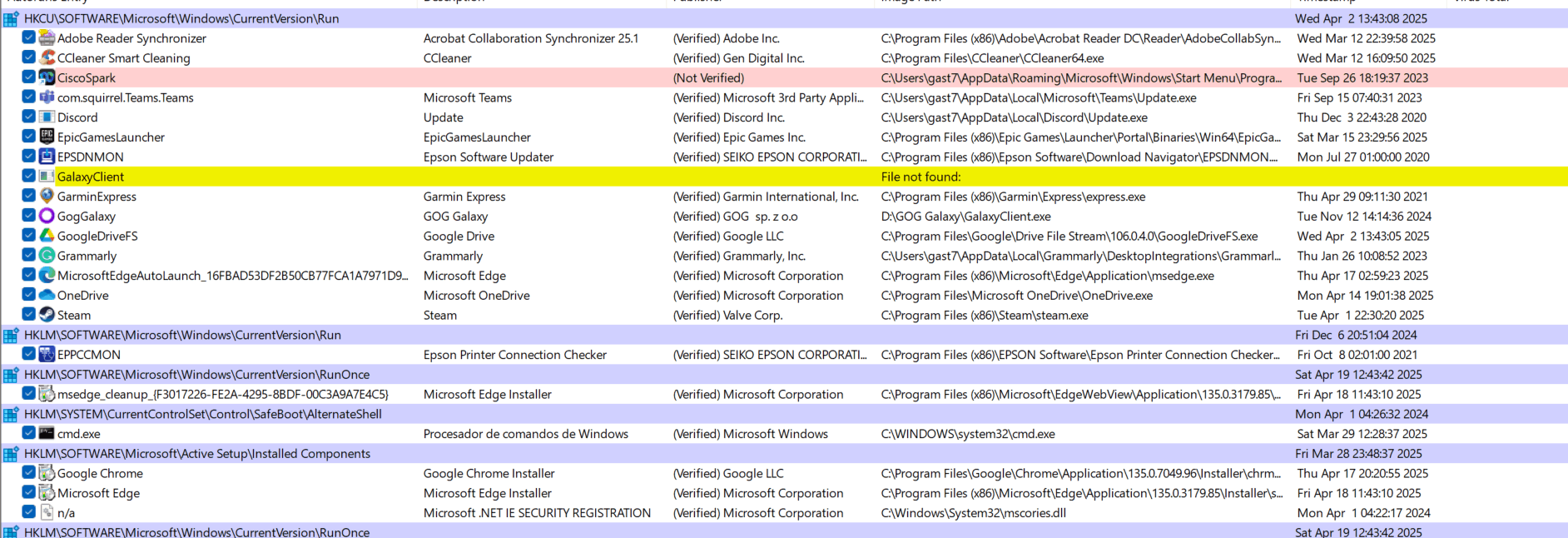Image resolution: width=1568 pixels, height=538 pixels.
Task: Click the 'Google Drive' description cell
Action: pos(459,237)
